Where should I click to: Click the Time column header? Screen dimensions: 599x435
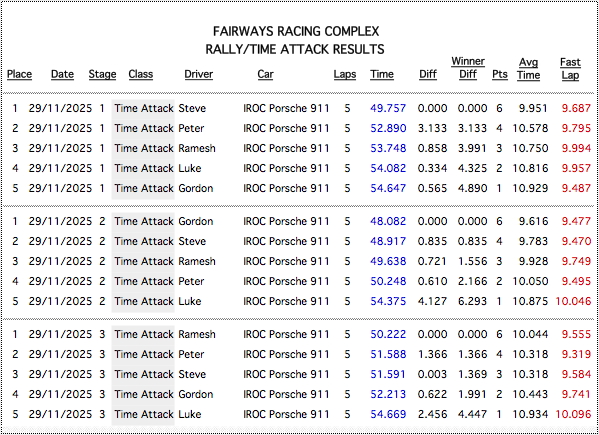click(382, 74)
